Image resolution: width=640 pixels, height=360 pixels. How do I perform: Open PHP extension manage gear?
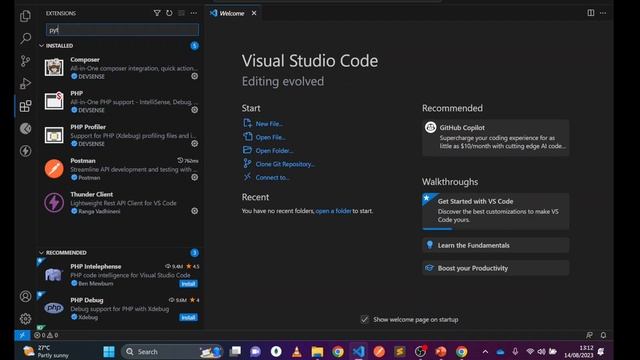pyautogui.click(x=195, y=110)
